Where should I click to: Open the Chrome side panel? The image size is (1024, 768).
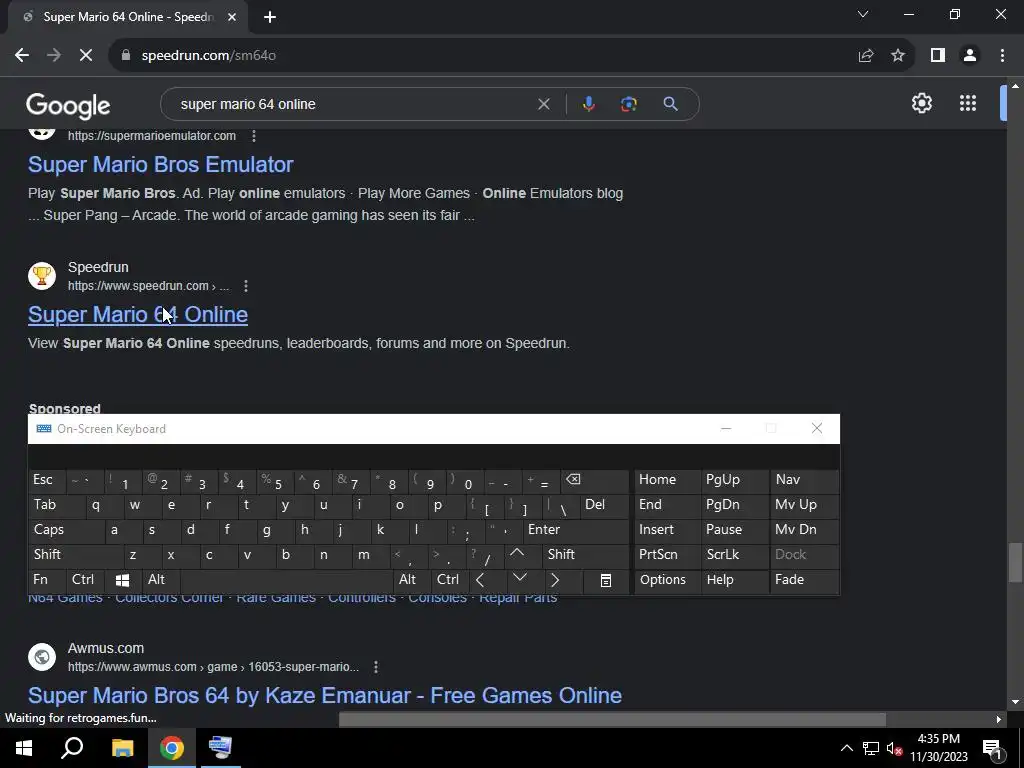(x=938, y=56)
